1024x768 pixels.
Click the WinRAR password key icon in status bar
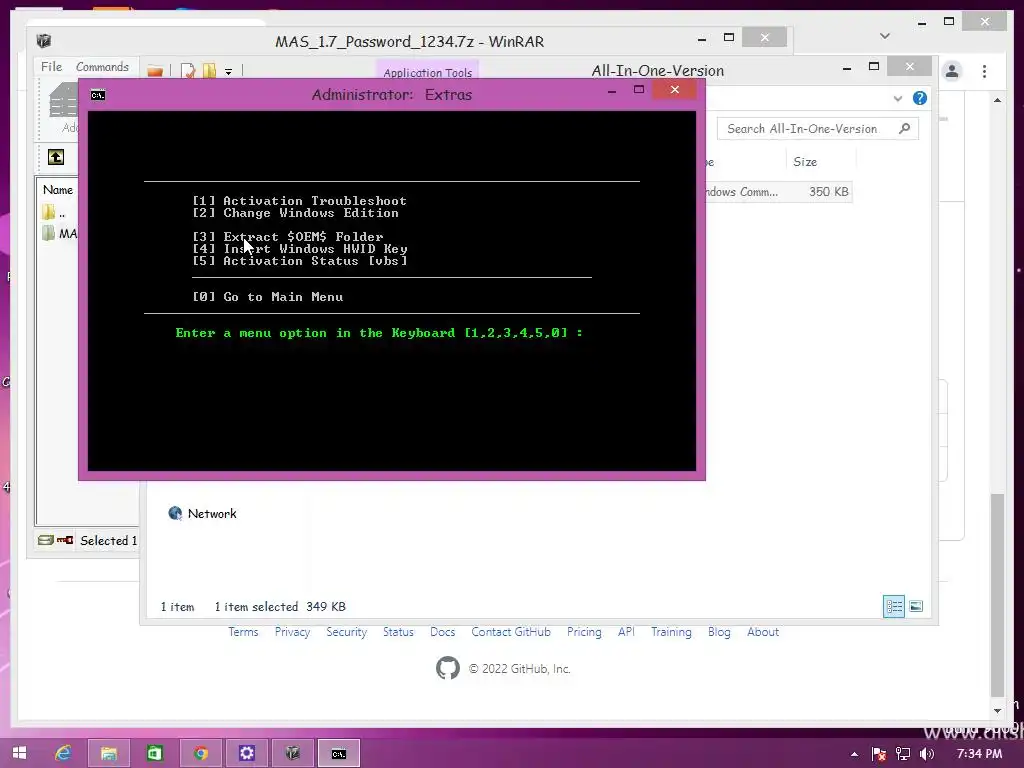pyautogui.click(x=65, y=540)
